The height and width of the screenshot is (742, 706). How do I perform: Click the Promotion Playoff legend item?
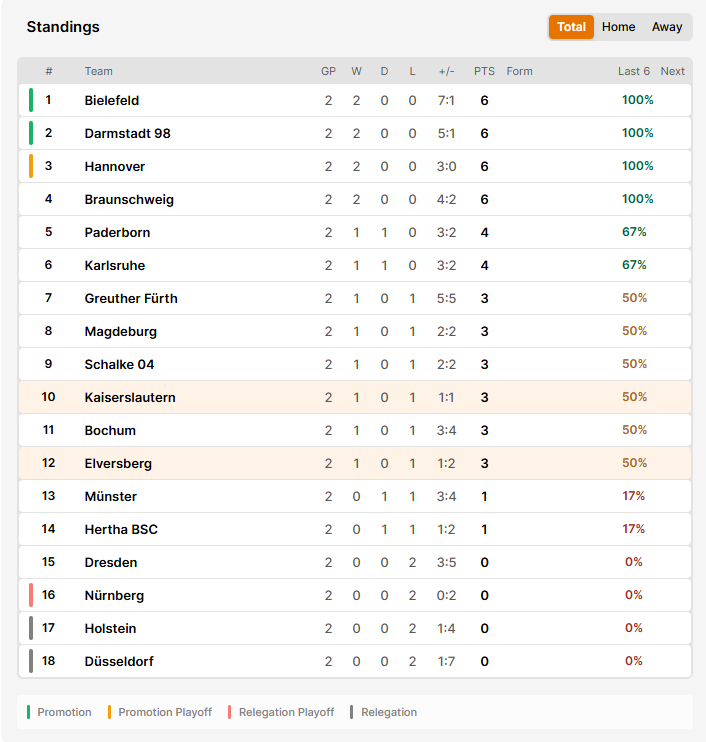click(160, 712)
